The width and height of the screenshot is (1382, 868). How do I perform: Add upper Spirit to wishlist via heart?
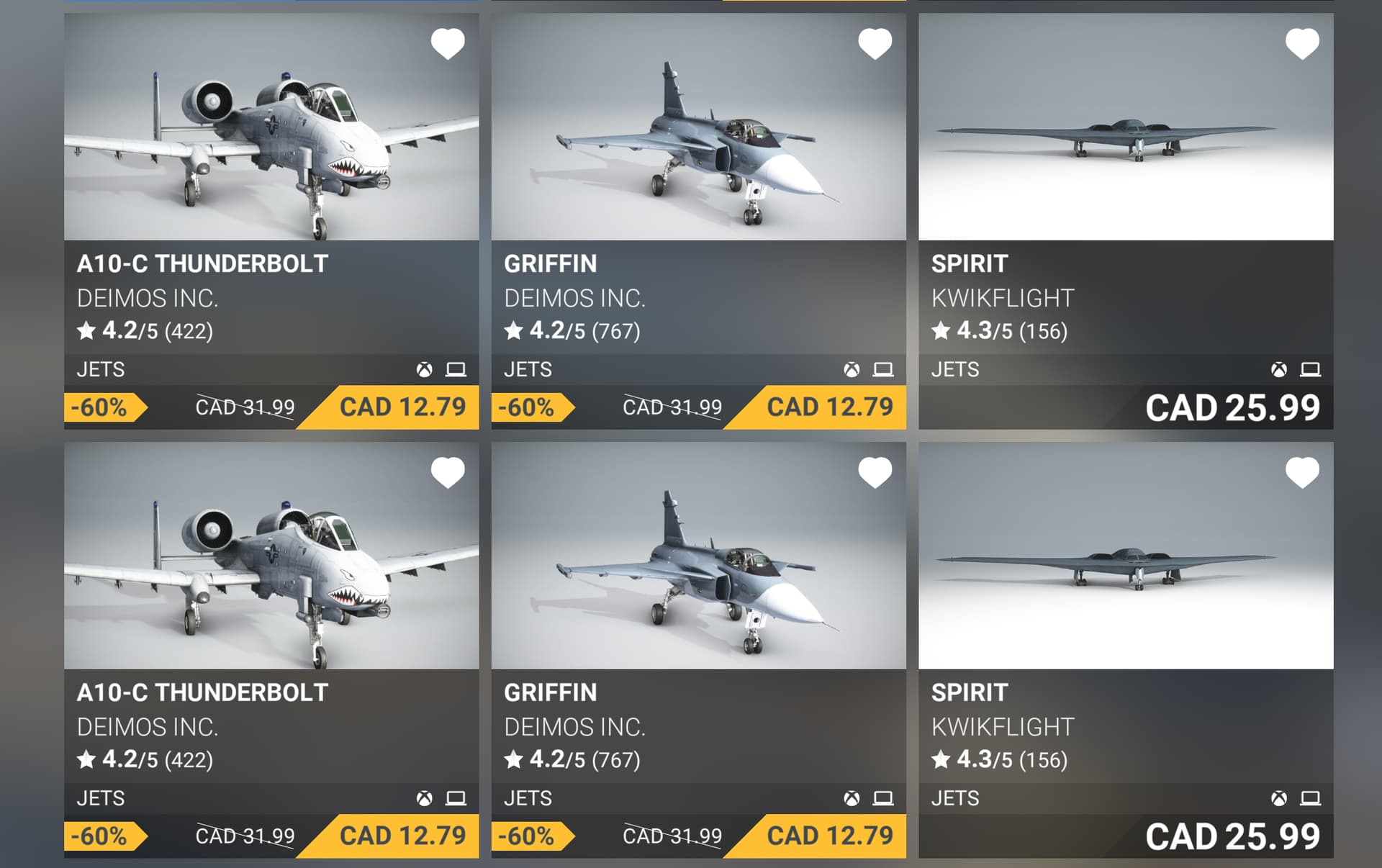tap(1302, 44)
